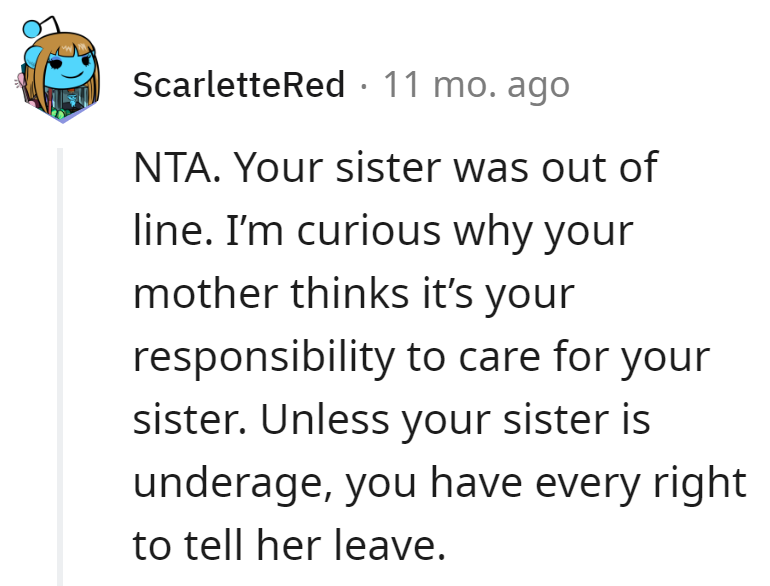Click the word "ago" in the timestamp

click(538, 87)
